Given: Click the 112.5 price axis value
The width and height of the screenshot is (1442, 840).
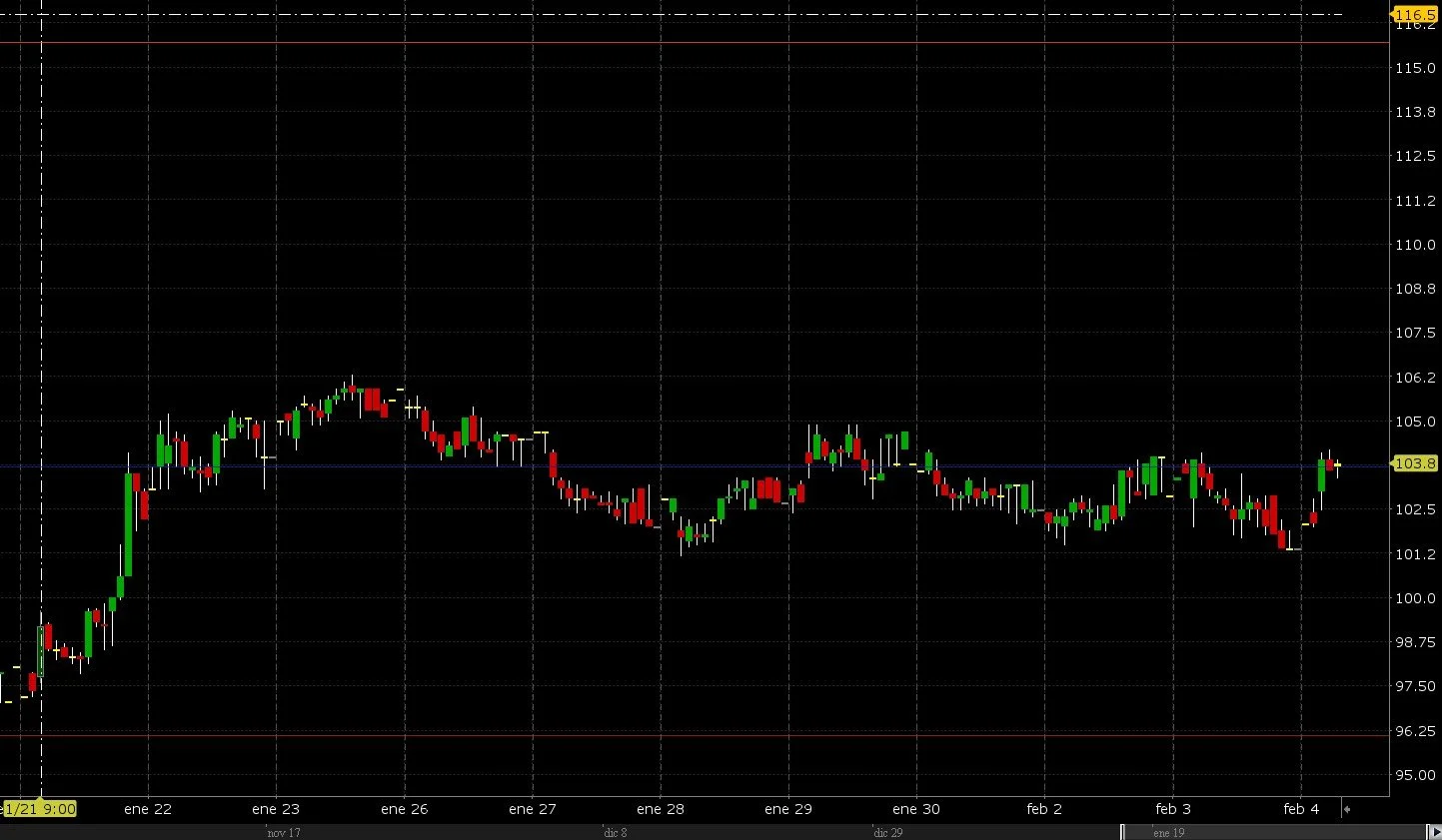Looking at the screenshot, I should coord(1415,156).
